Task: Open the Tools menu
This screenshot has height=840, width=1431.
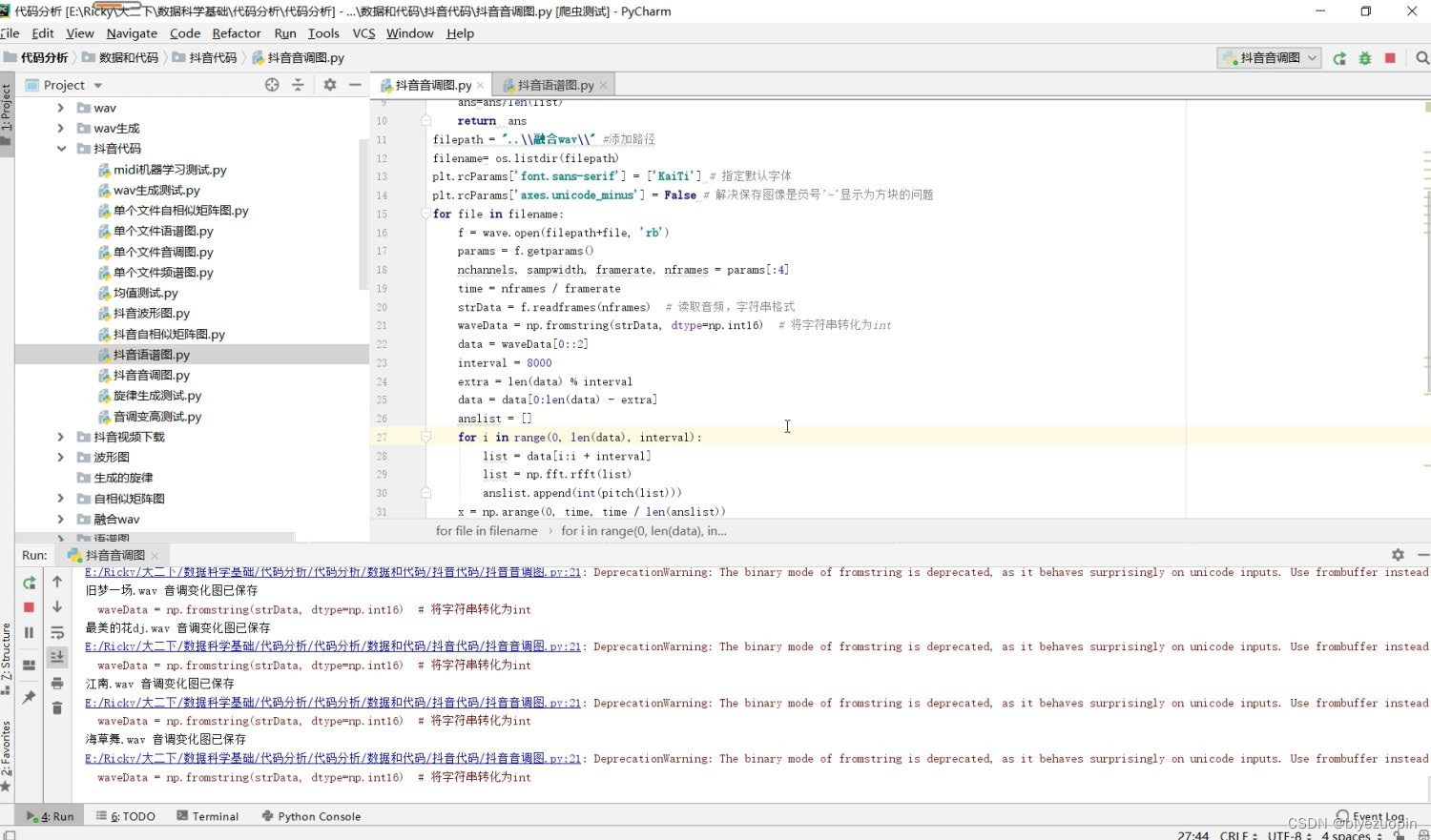Action: coord(323,33)
